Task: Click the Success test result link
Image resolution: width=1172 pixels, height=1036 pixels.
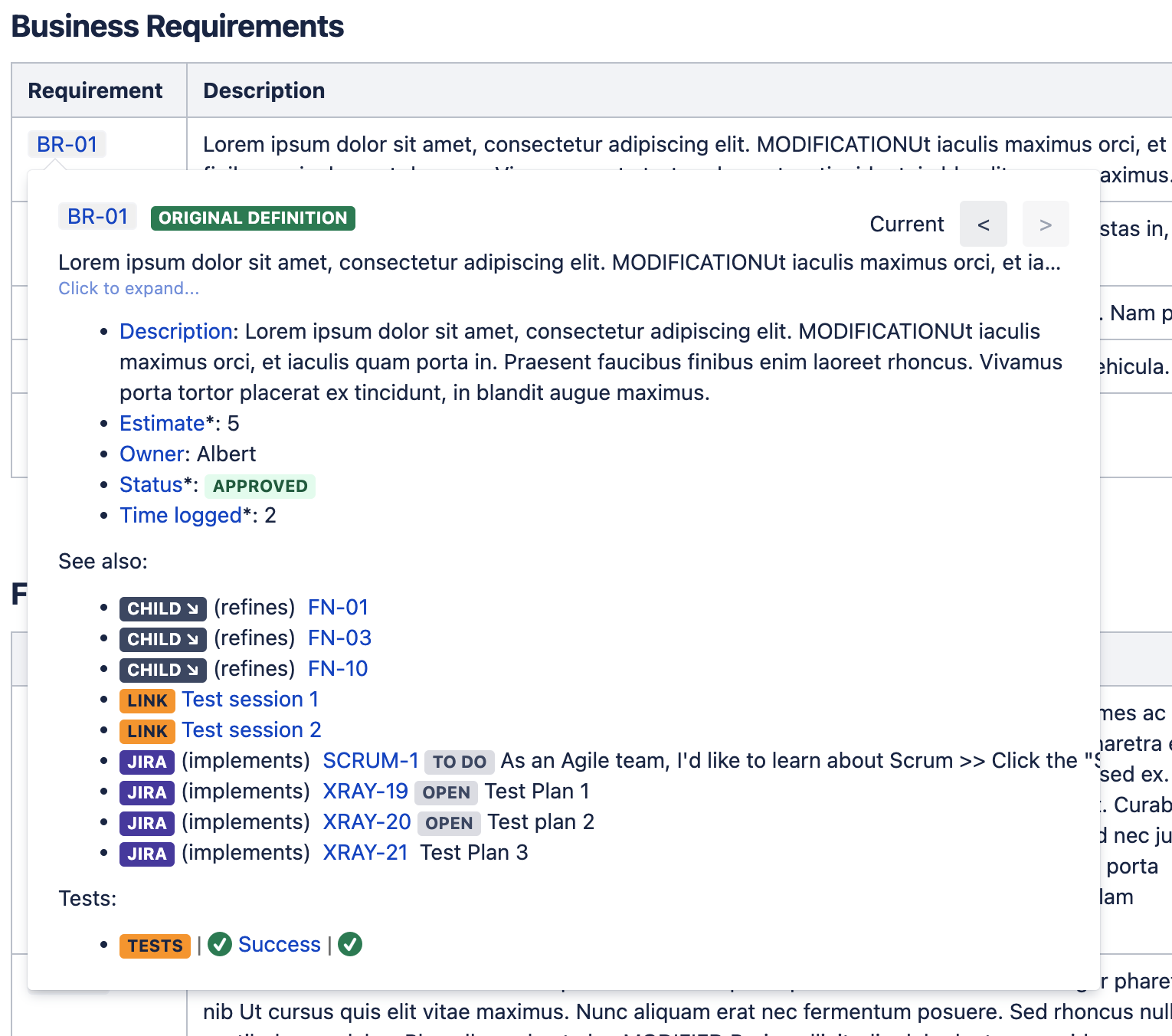Action: [279, 944]
